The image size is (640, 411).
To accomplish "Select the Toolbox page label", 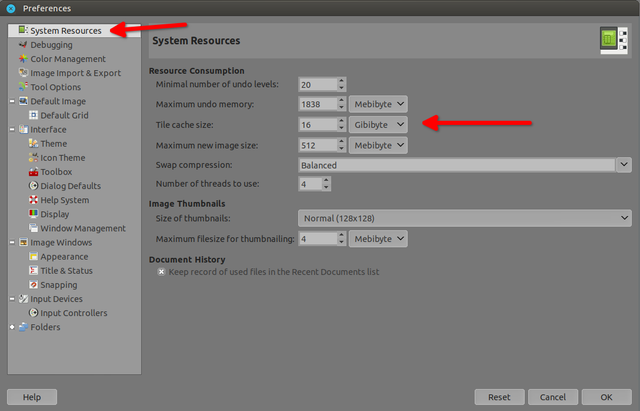I will 56,172.
